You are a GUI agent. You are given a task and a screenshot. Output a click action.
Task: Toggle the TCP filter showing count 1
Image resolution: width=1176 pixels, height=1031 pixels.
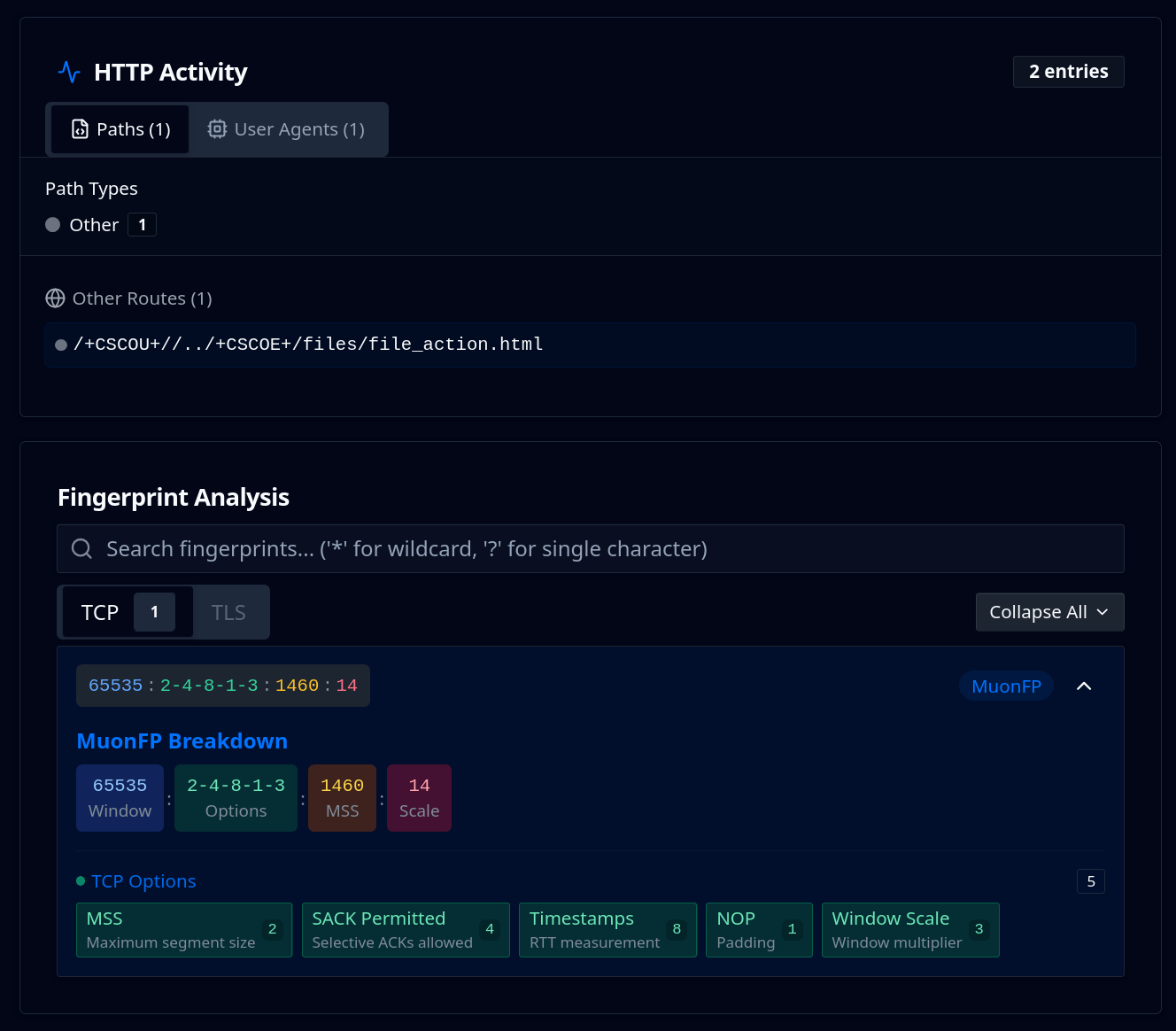tap(124, 612)
